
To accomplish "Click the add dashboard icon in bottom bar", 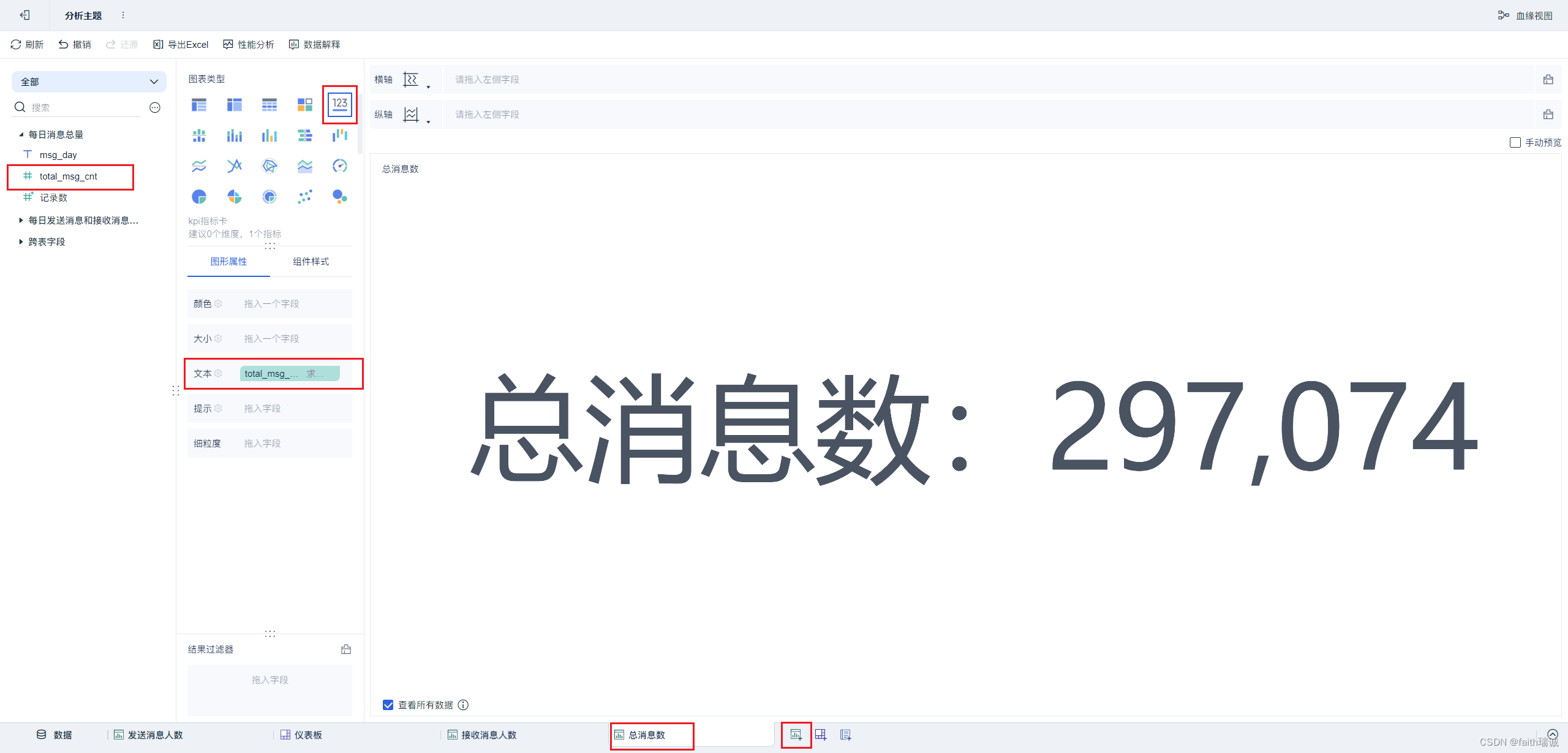I will pyautogui.click(x=821, y=735).
